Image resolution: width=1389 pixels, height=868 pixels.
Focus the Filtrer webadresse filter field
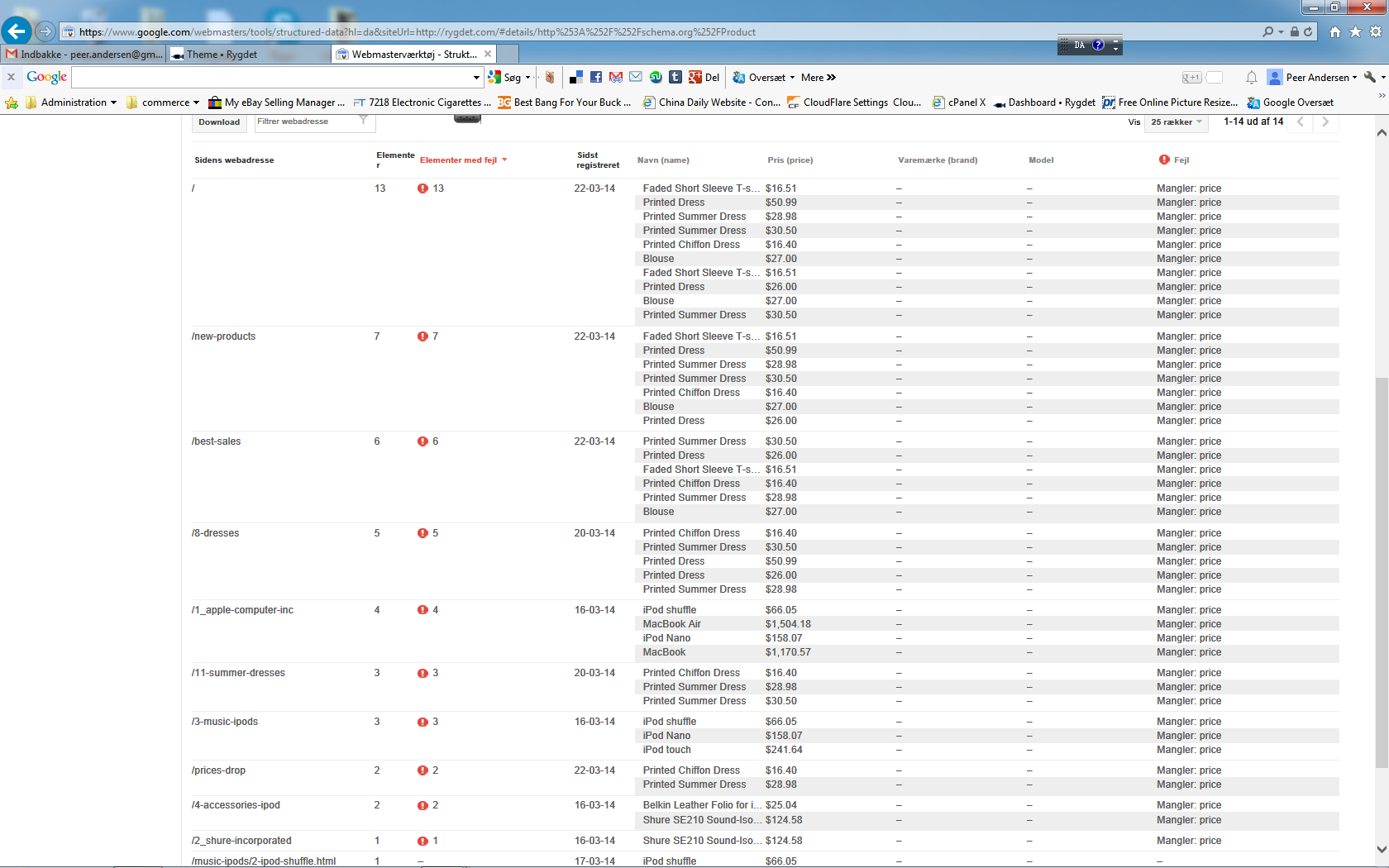click(314, 122)
